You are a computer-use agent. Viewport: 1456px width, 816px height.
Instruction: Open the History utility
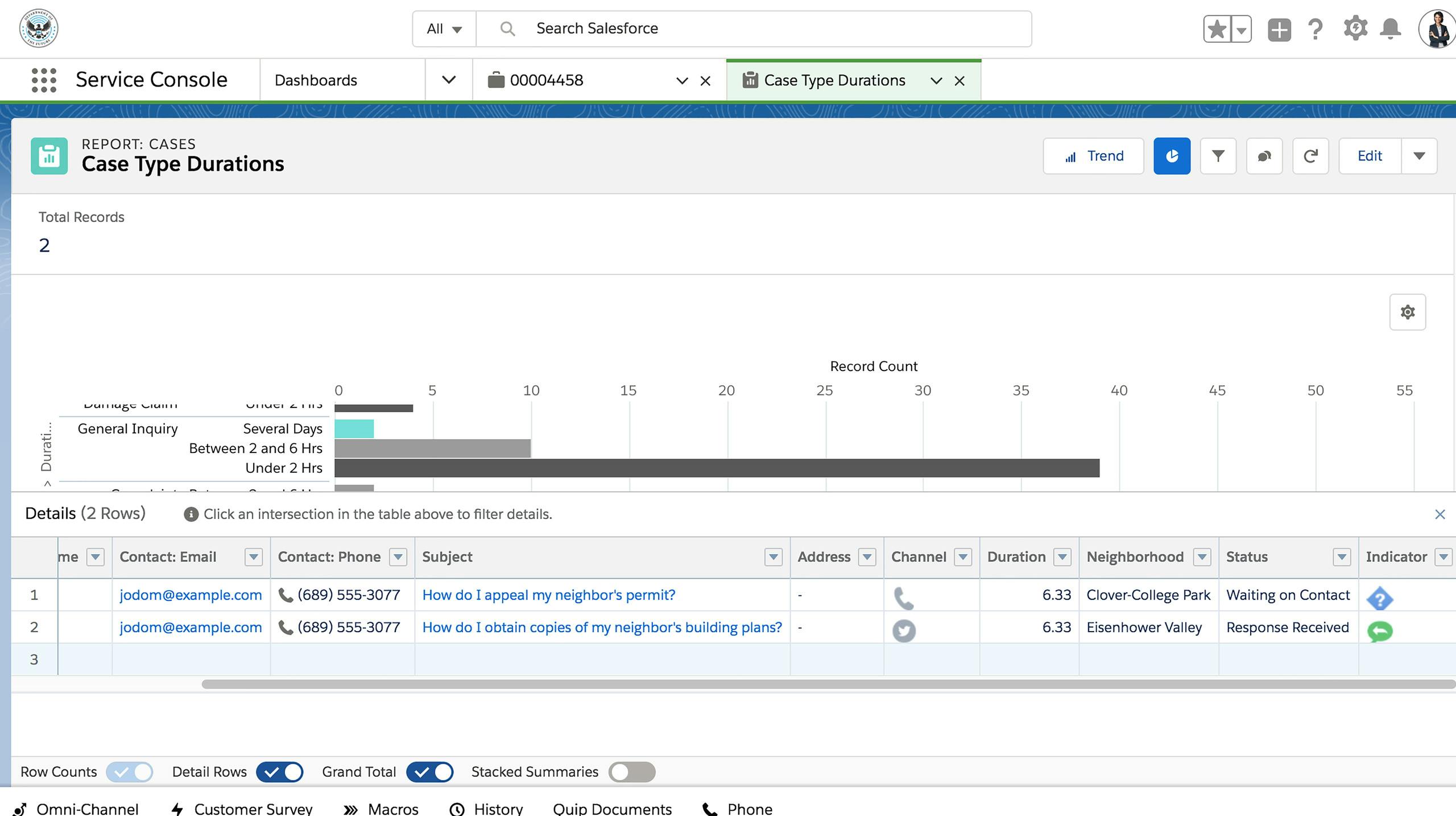click(486, 809)
